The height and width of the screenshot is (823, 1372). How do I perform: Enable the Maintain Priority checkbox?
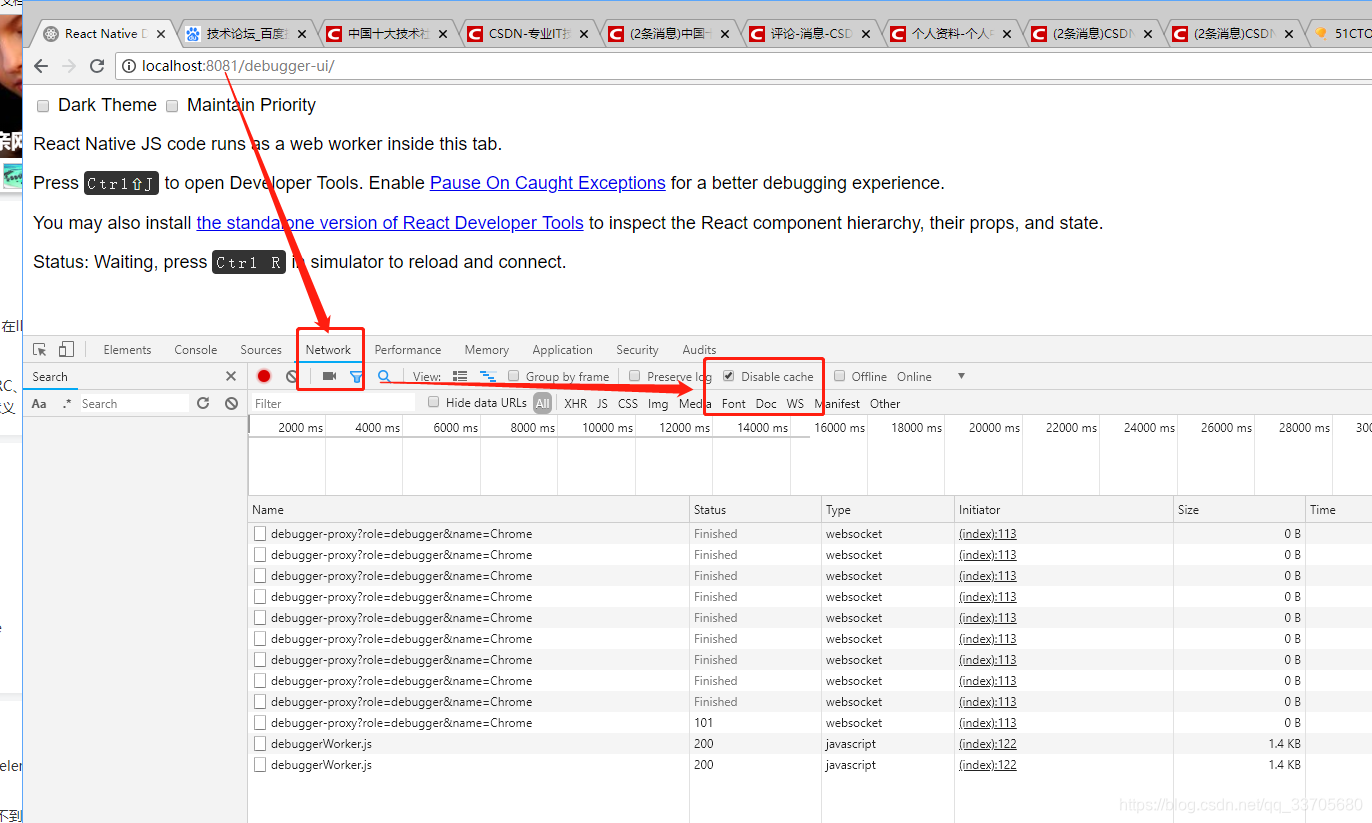tap(172, 106)
